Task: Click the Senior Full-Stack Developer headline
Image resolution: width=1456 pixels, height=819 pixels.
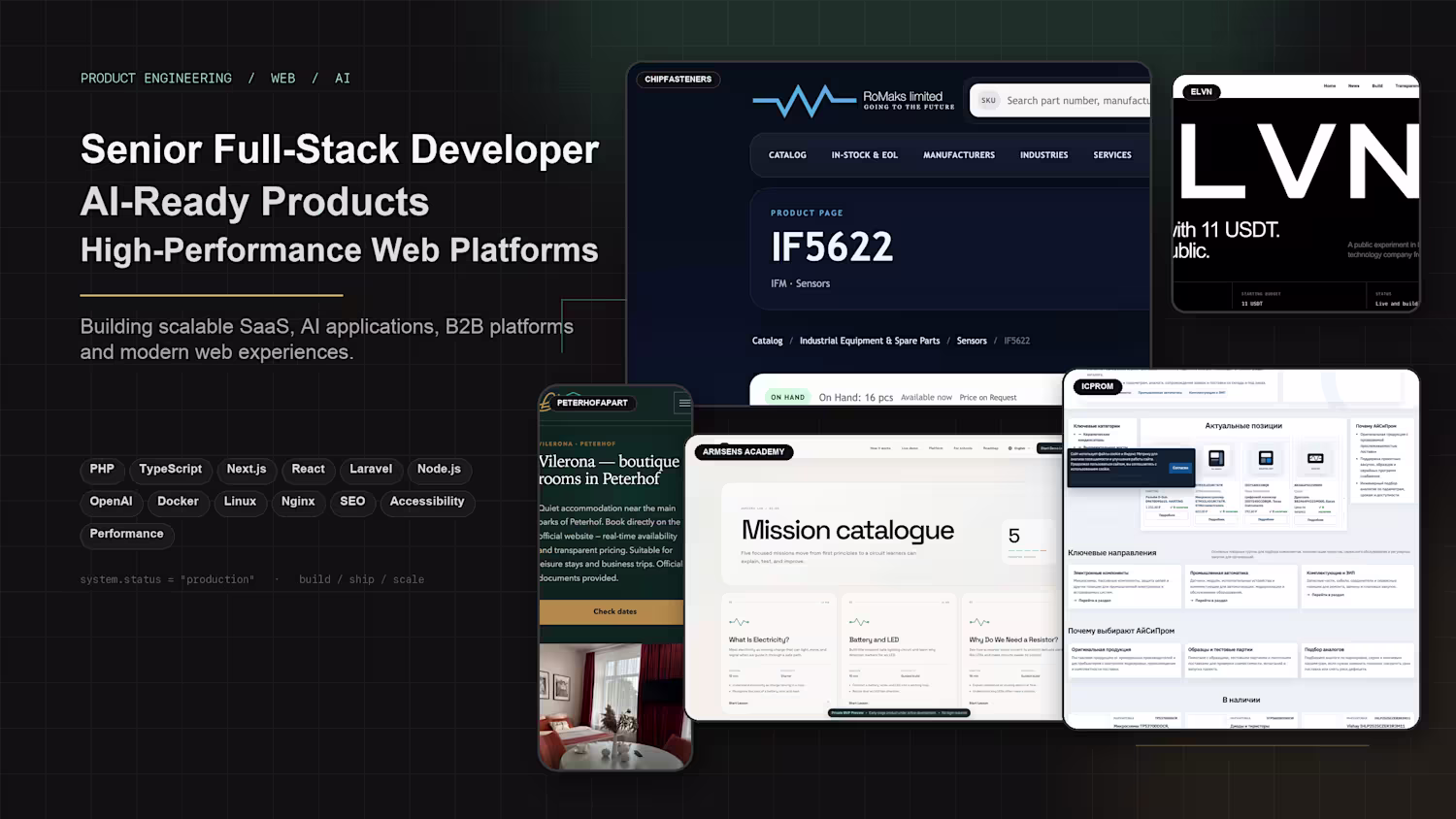Action: (x=340, y=149)
